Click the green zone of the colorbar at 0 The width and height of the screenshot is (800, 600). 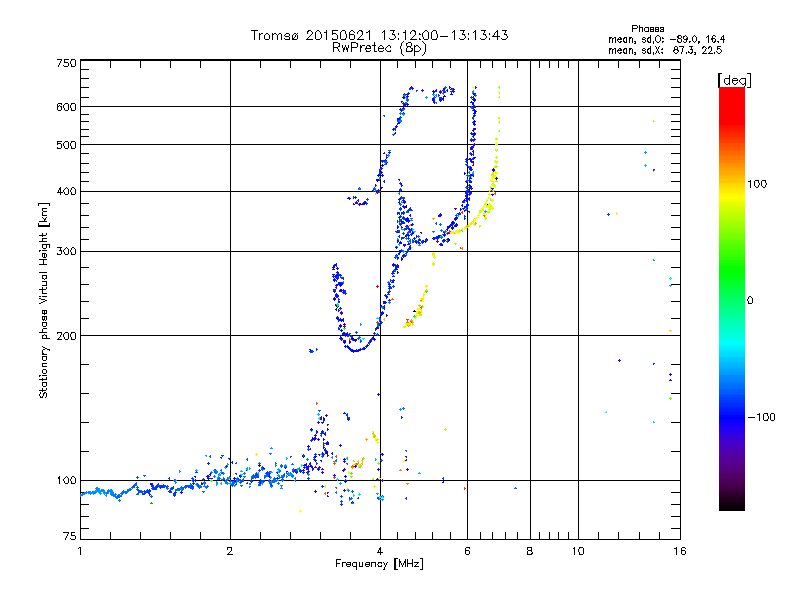coord(731,299)
